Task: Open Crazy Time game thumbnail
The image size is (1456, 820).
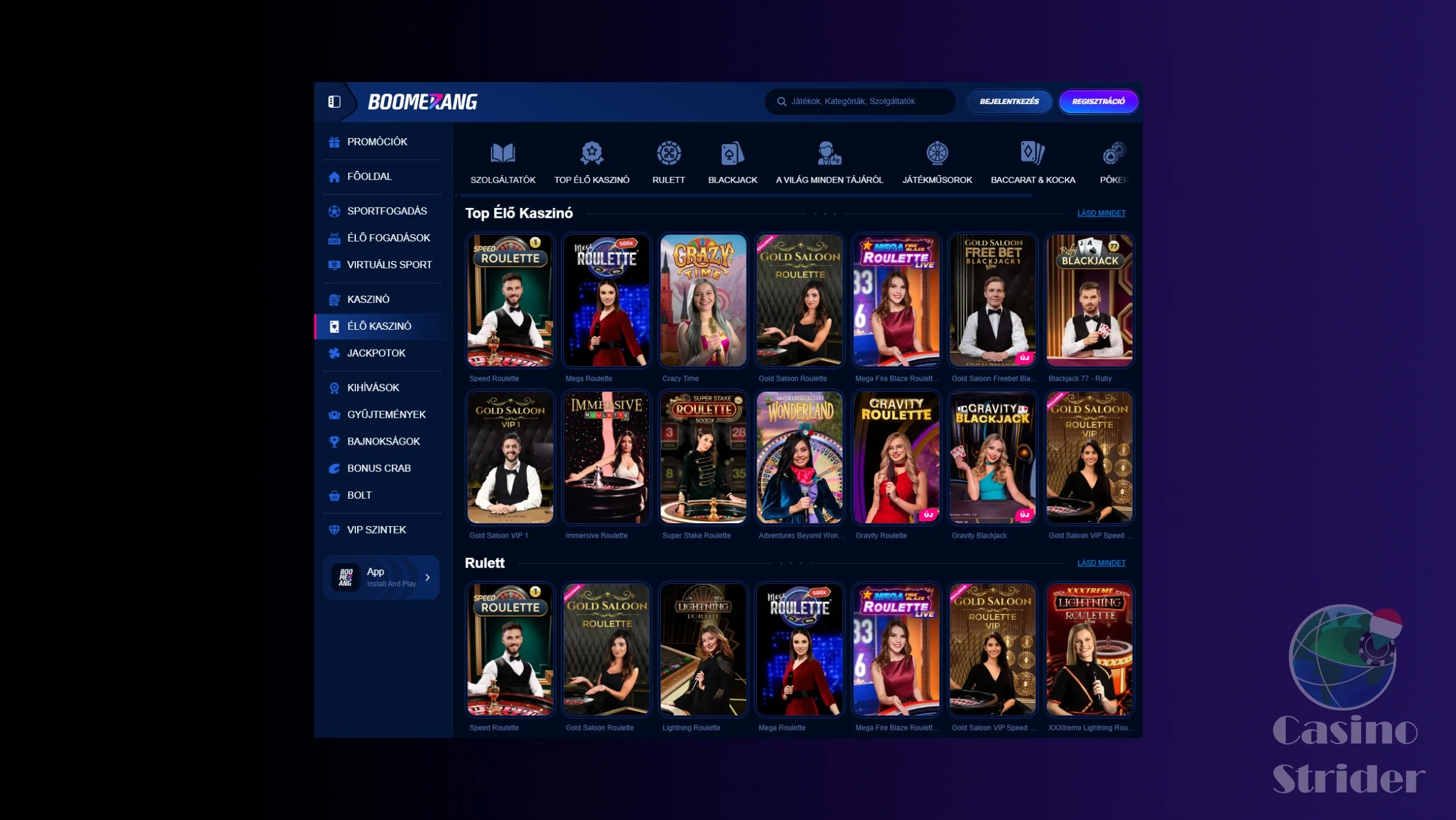Action: coord(703,301)
